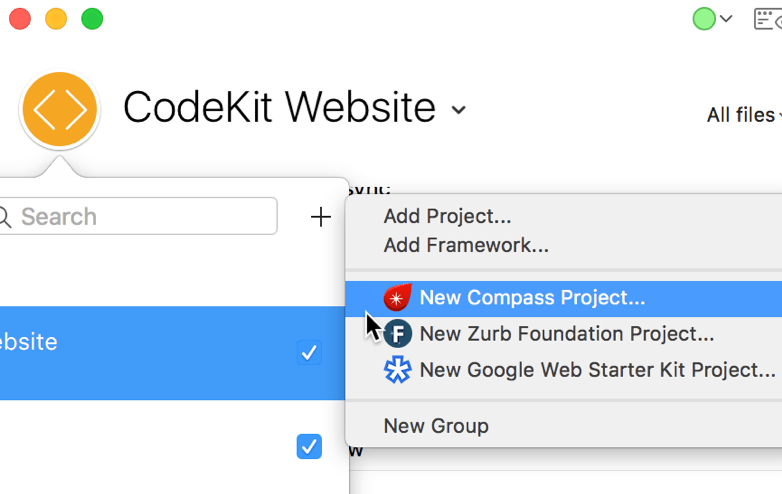The width and height of the screenshot is (782, 494).
Task: Click the Google Web Starter Kit asterisk icon
Action: click(397, 370)
